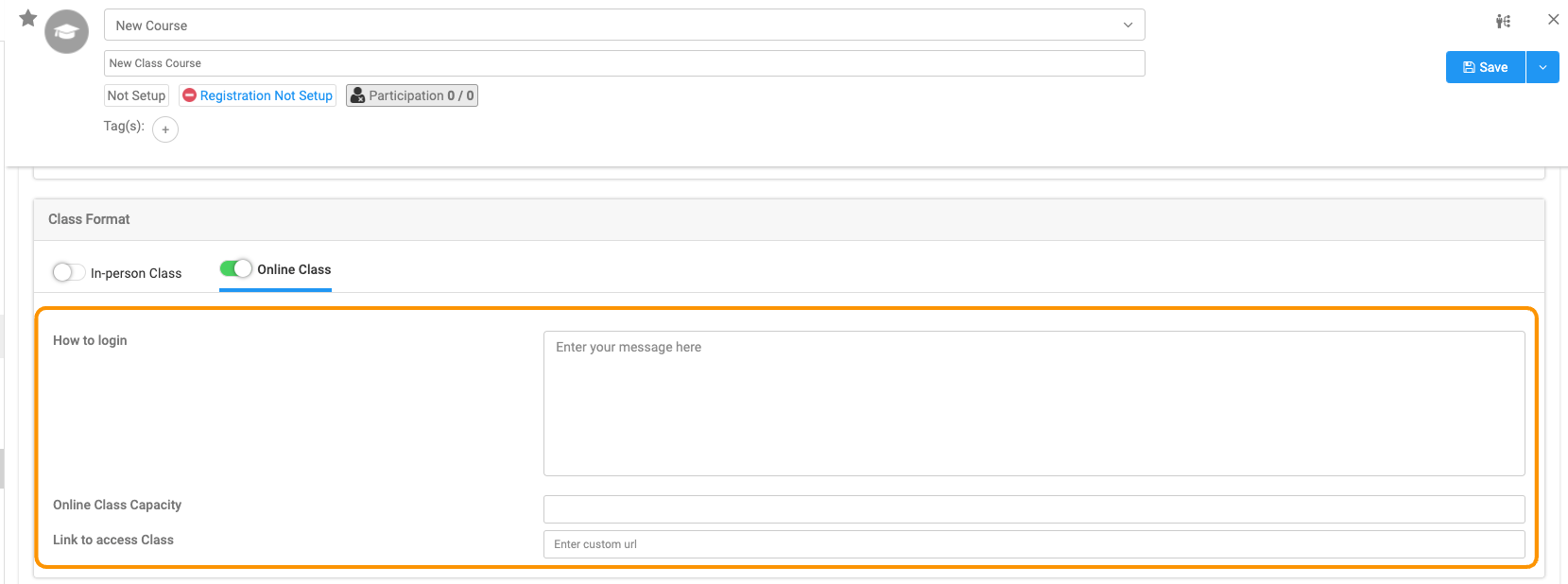Click the Participation 0 / 0 button
Image resolution: width=1568 pixels, height=584 pixels.
tap(412, 95)
